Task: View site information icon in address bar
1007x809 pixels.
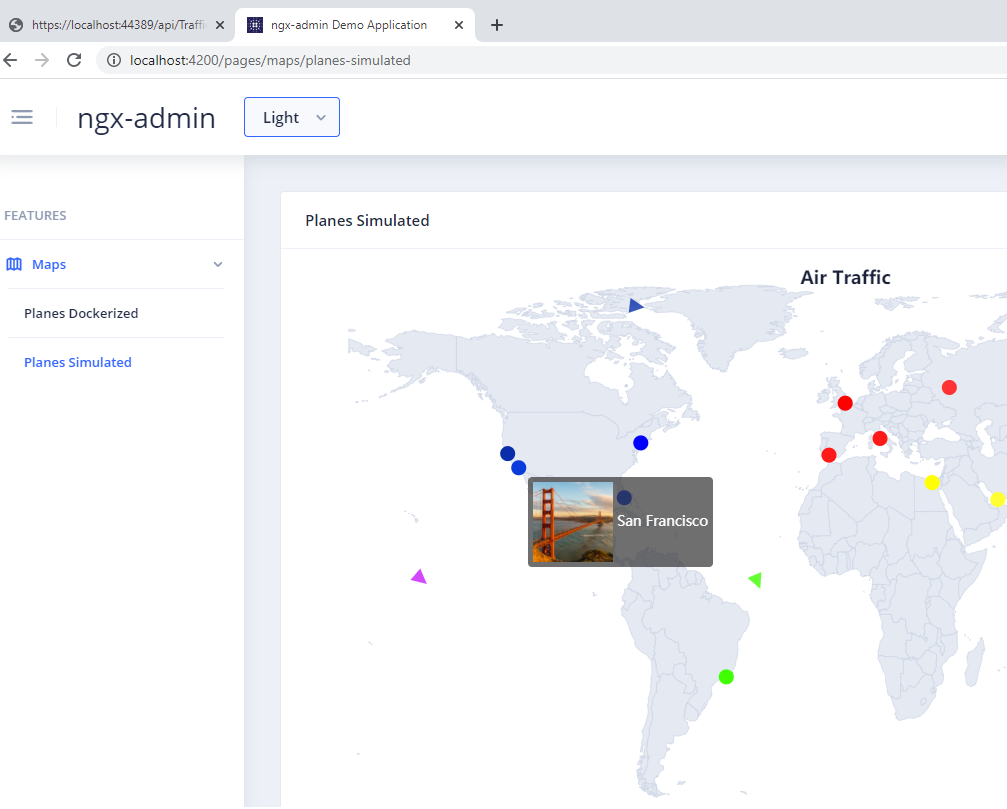Action: click(x=114, y=60)
